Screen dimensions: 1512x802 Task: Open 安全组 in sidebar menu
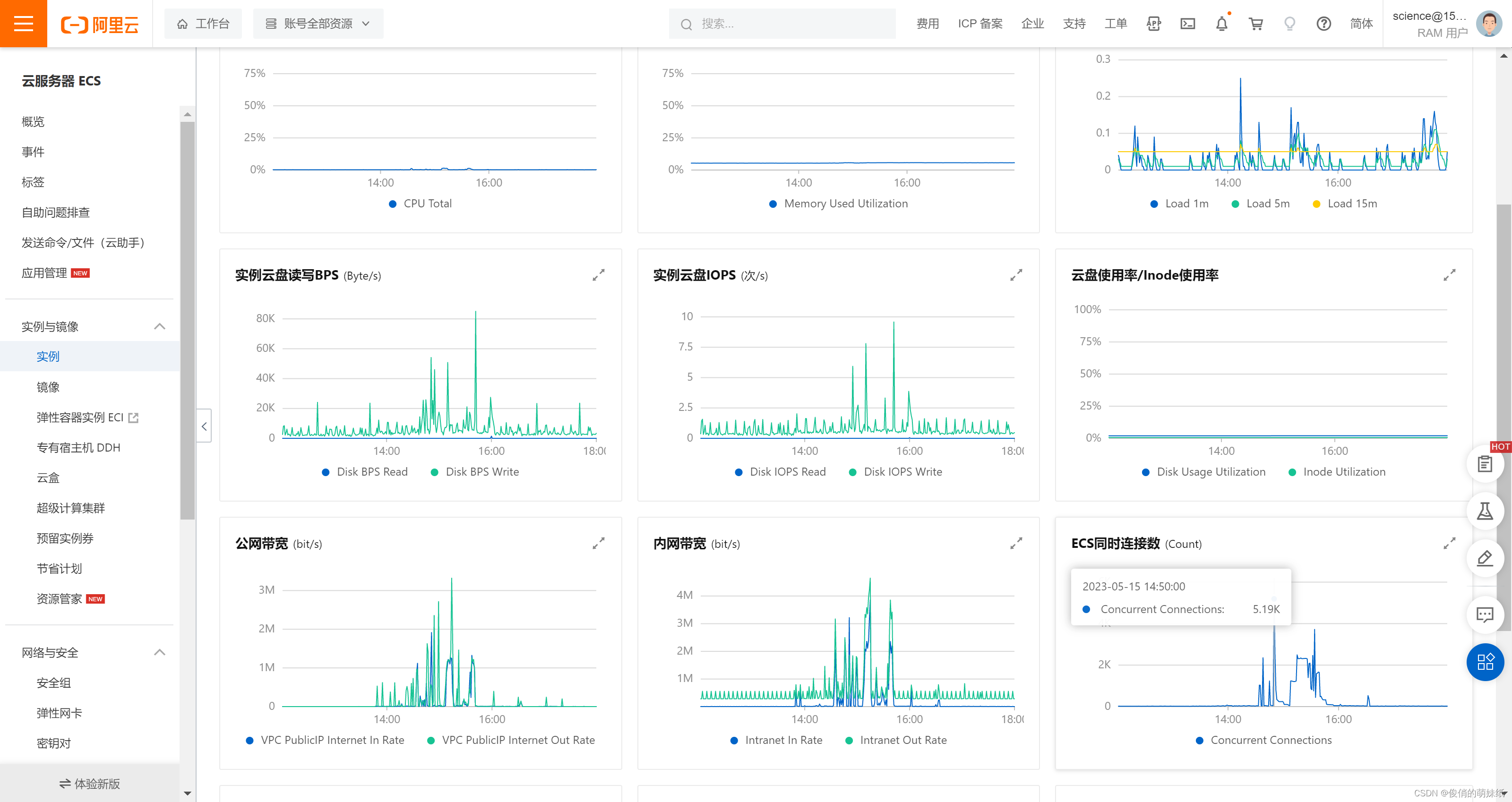click(53, 683)
